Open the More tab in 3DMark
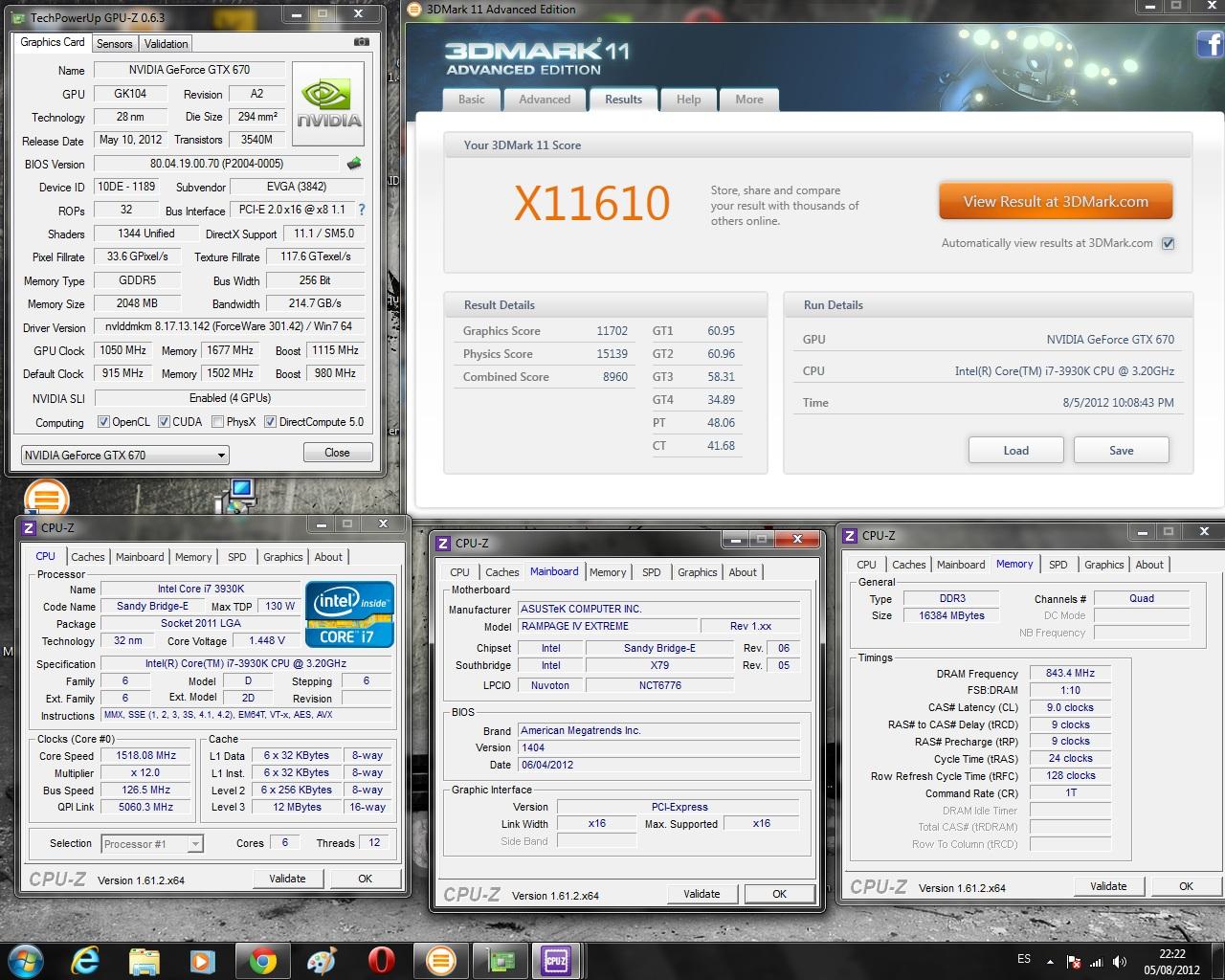 pos(749,100)
